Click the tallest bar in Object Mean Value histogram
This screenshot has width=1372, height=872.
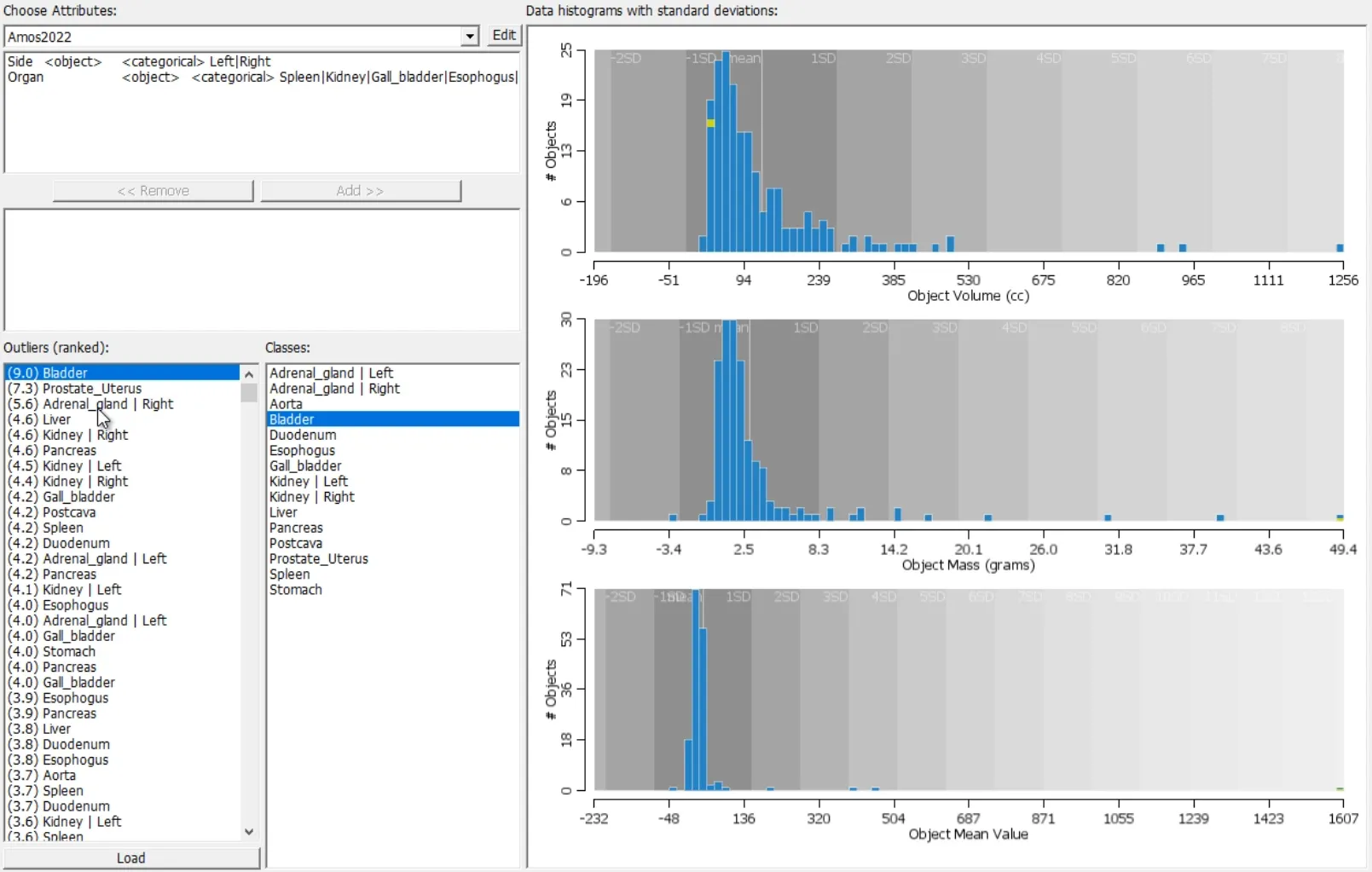(x=696, y=690)
